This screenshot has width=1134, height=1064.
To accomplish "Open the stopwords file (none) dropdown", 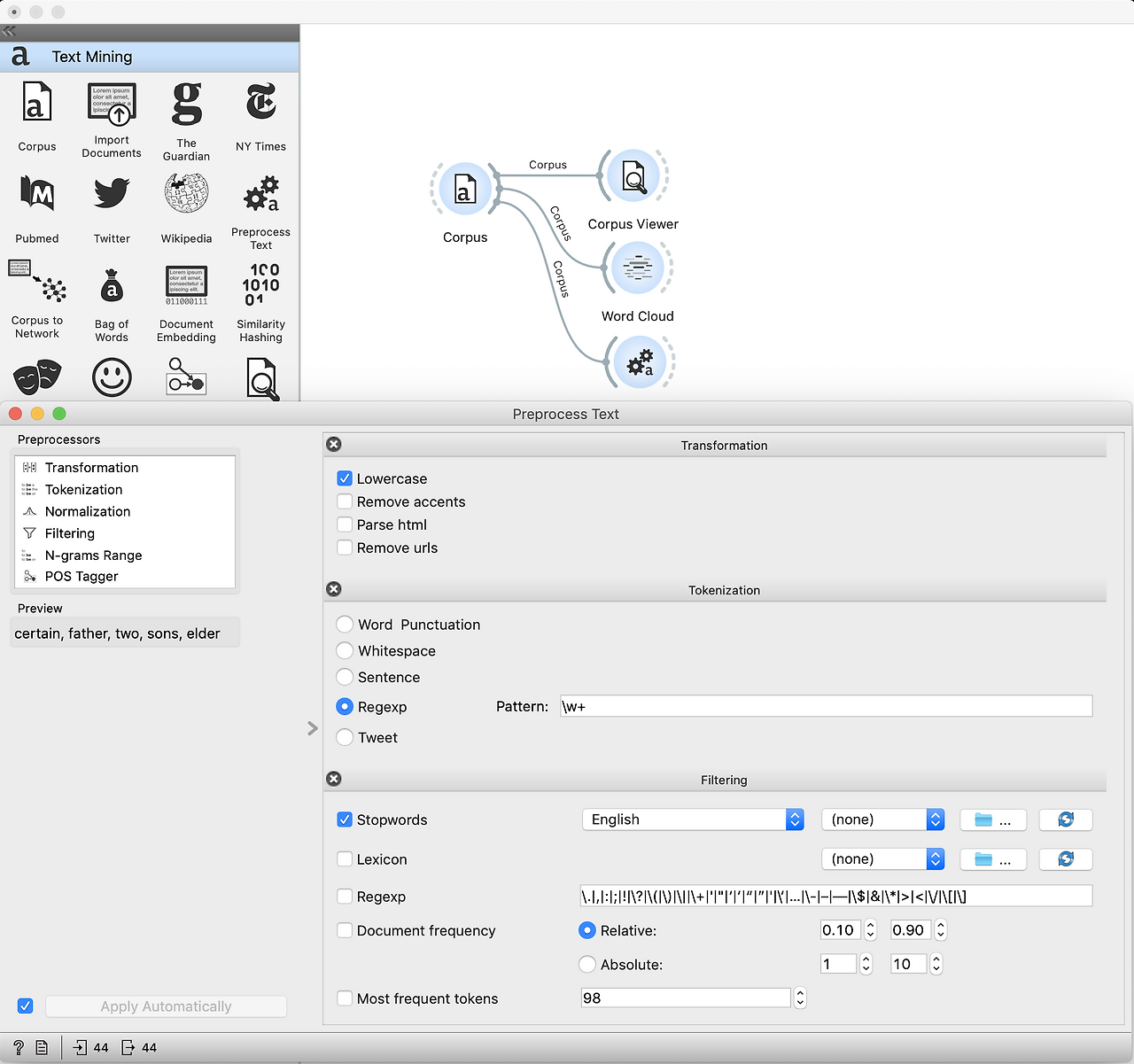I will pyautogui.click(x=883, y=819).
